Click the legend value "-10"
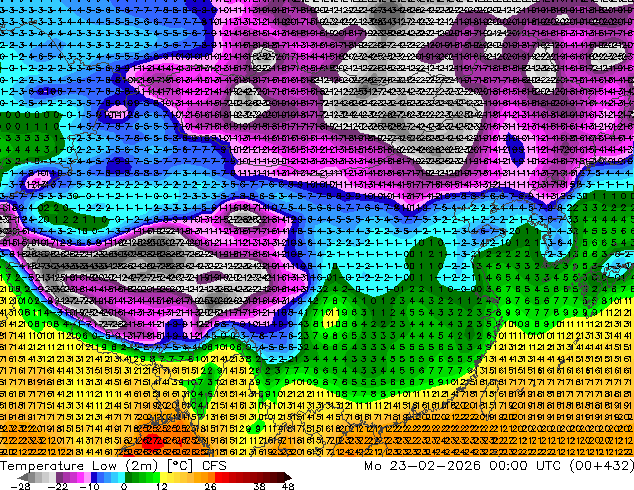The image size is (634, 490). tap(89, 486)
